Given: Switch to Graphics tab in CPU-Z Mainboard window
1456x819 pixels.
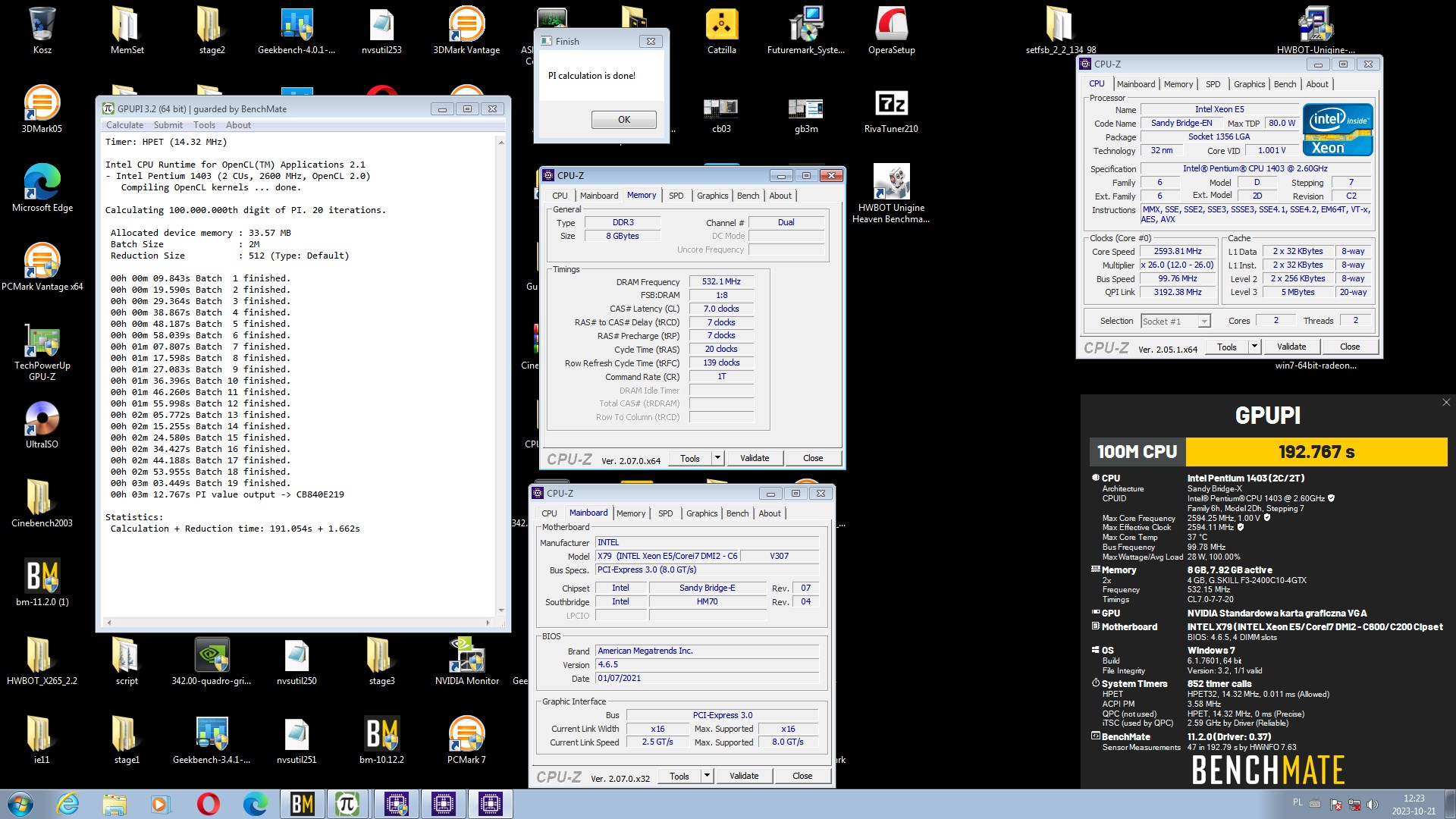Looking at the screenshot, I should coord(701,513).
